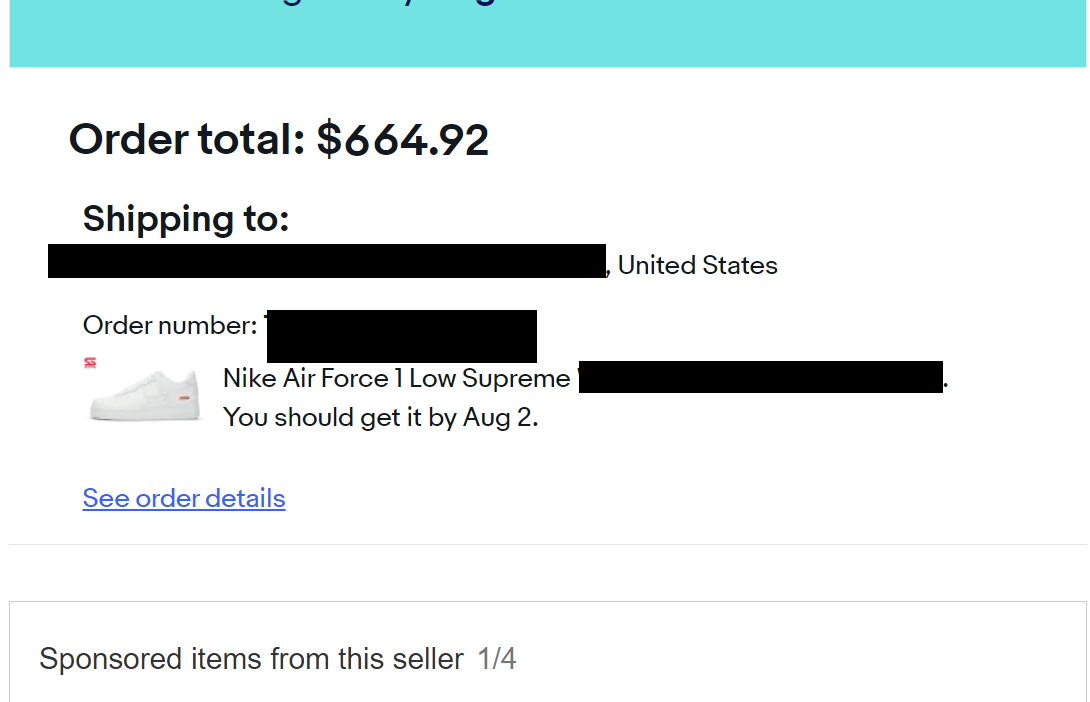Click the United States address text

(x=697, y=265)
